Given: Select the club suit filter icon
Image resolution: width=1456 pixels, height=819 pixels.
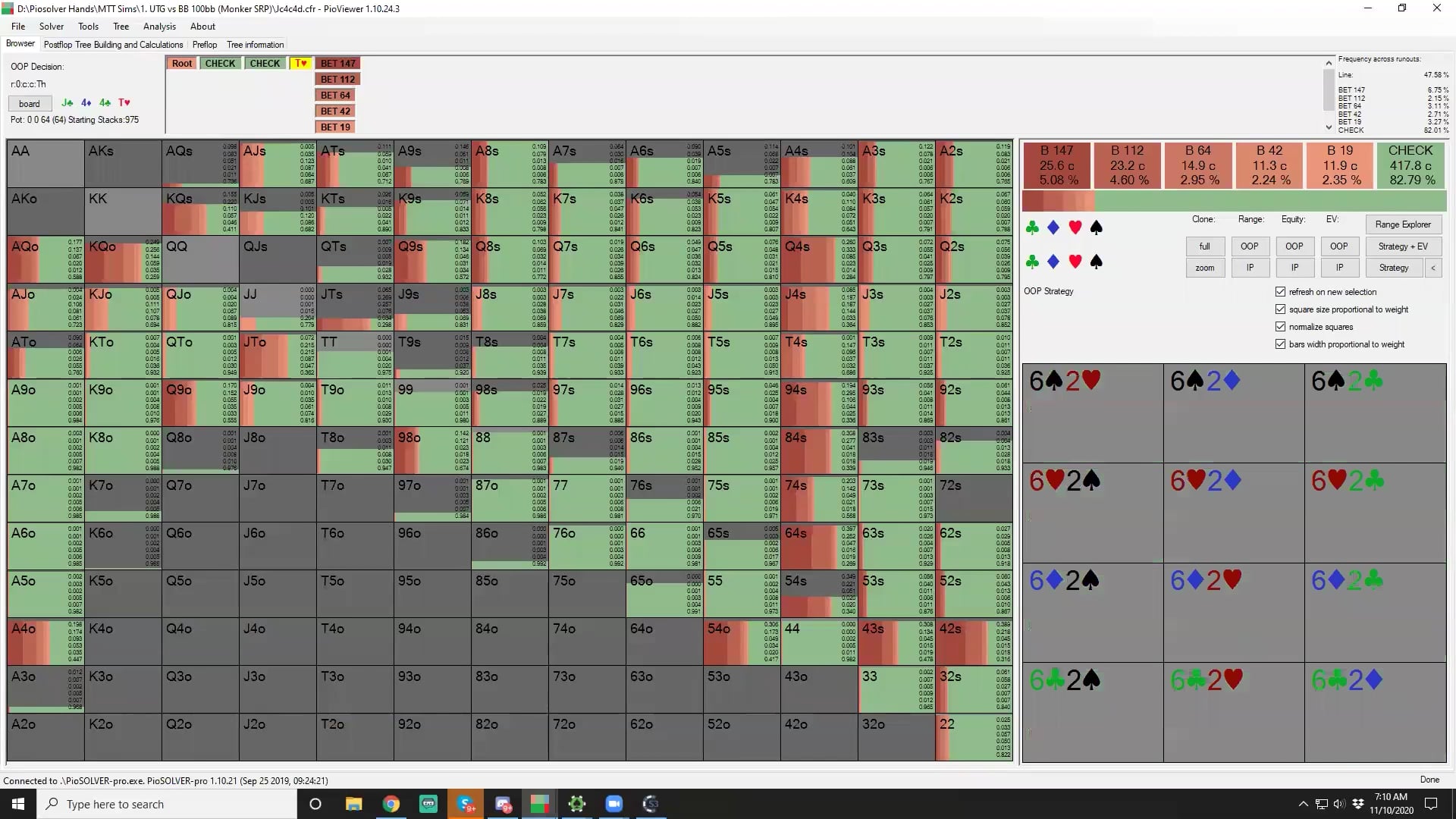Looking at the screenshot, I should (x=1031, y=227).
